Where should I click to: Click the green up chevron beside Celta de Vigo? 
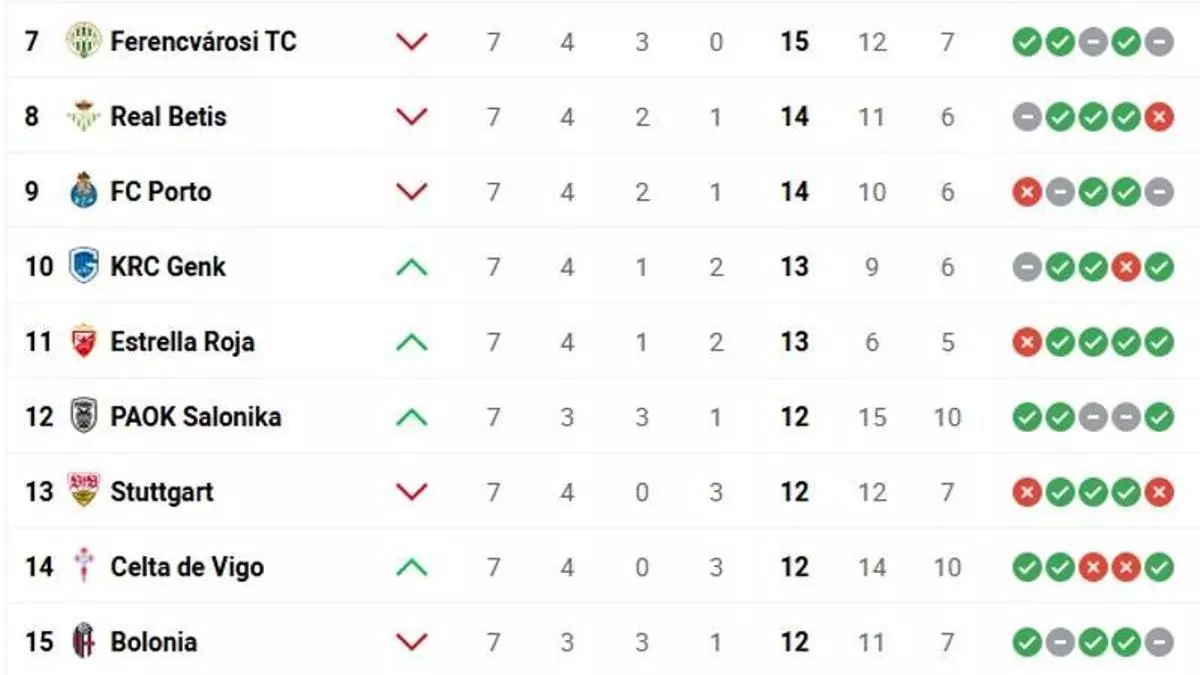(410, 567)
